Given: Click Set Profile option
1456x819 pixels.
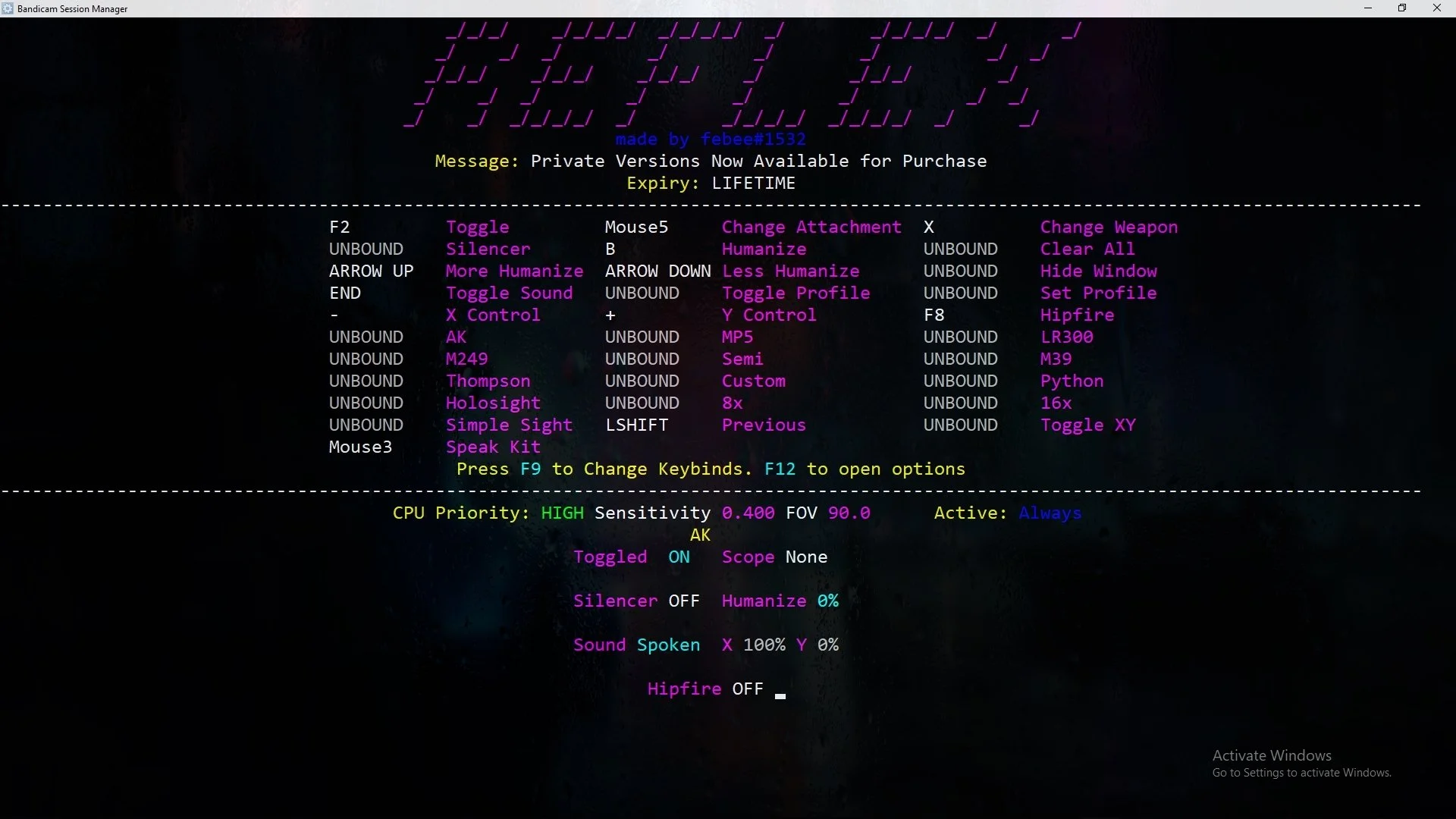Looking at the screenshot, I should click(1098, 293).
